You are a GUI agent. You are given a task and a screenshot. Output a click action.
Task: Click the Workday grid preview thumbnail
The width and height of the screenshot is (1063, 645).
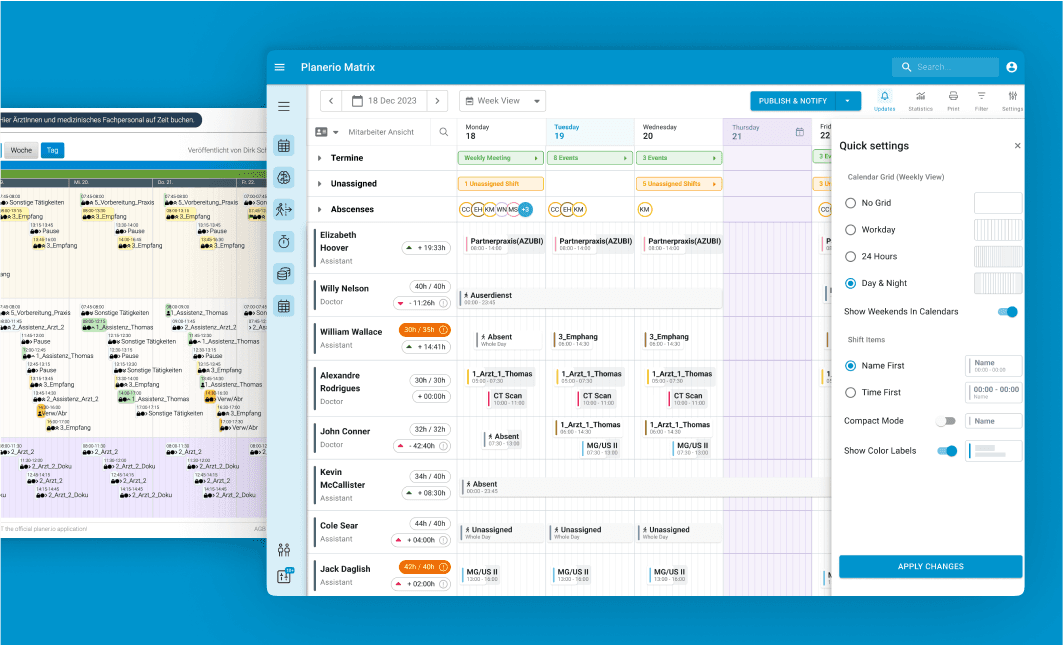(x=998, y=230)
